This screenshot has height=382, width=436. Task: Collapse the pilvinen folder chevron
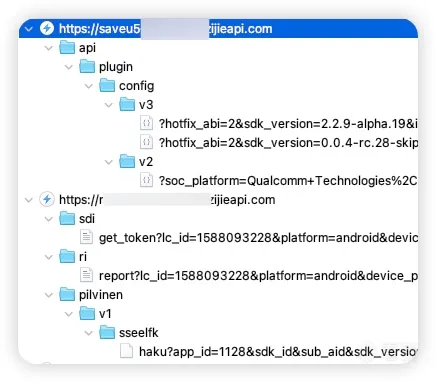49,295
